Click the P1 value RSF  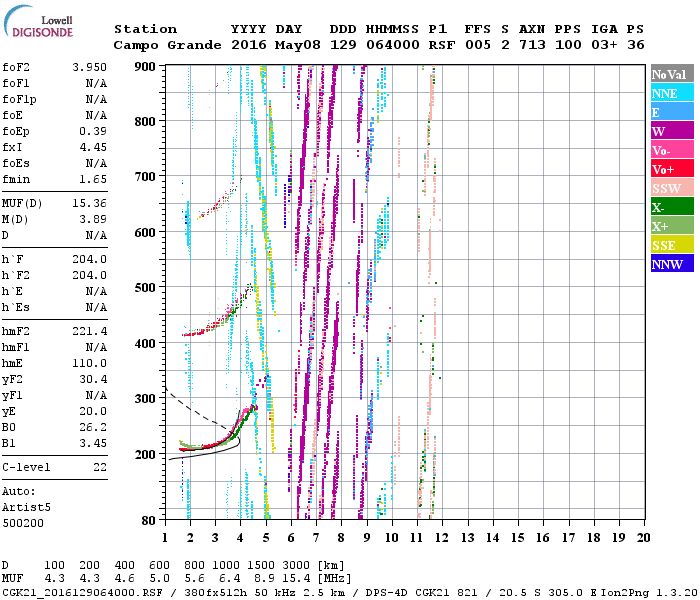[442, 45]
